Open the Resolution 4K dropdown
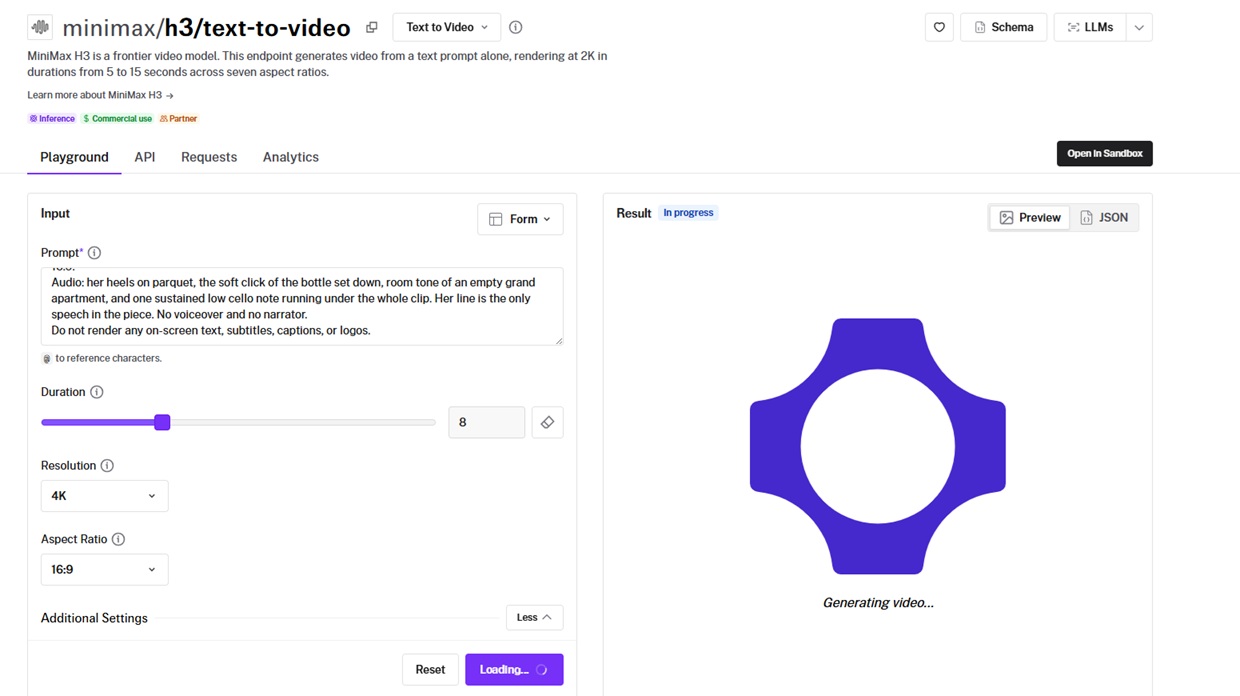The image size is (1240, 696). pos(104,496)
